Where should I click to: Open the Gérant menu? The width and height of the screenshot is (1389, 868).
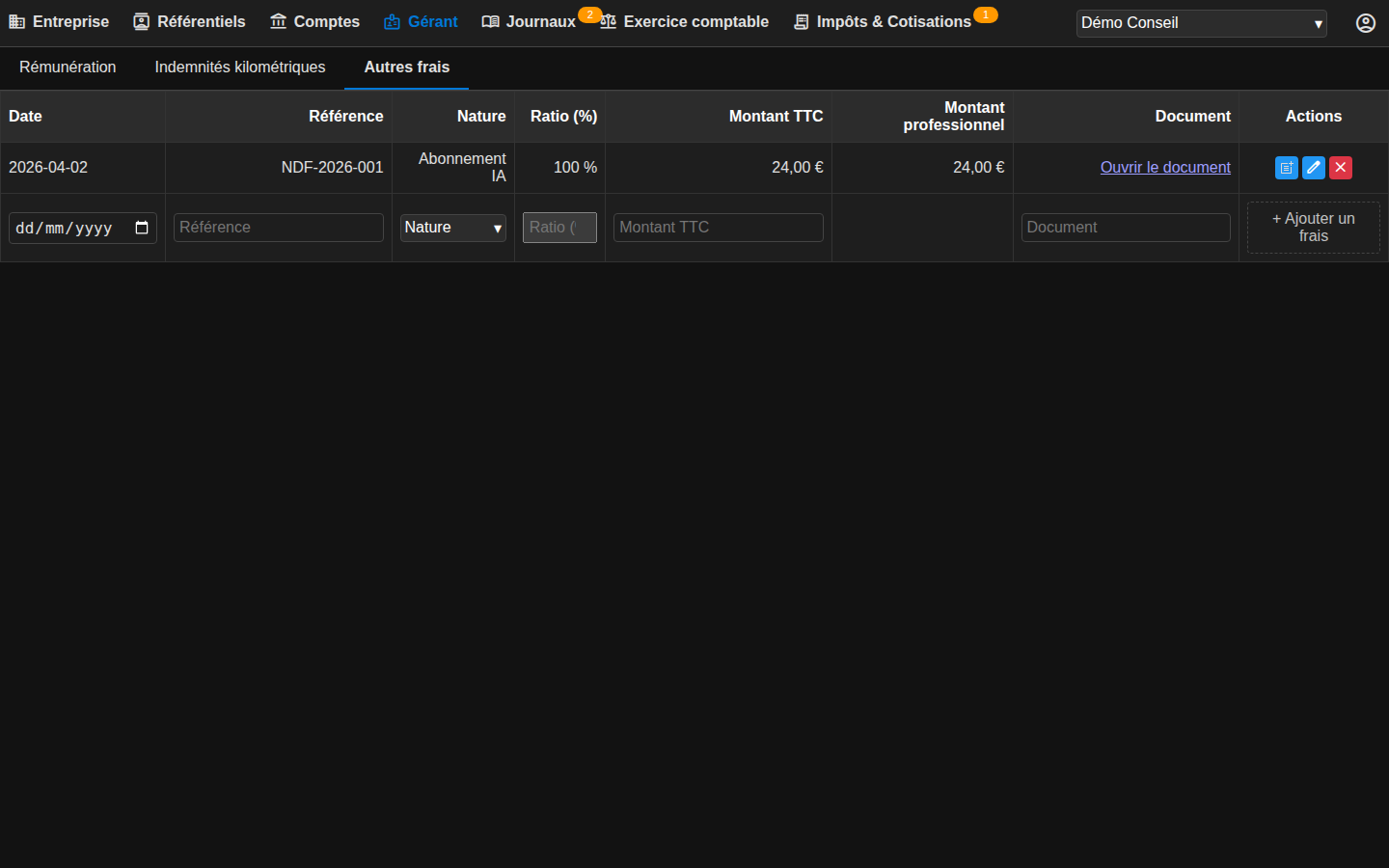point(421,21)
